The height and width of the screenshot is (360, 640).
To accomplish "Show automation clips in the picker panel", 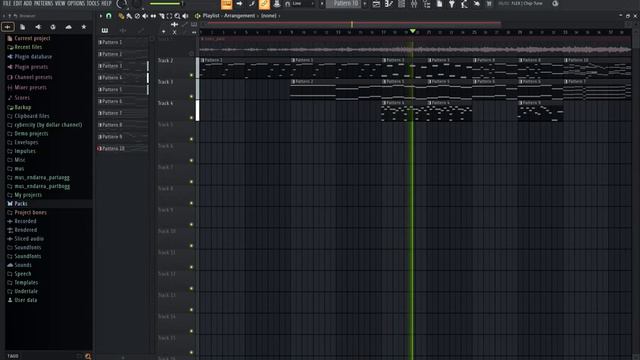I will pyautogui.click(x=140, y=31).
